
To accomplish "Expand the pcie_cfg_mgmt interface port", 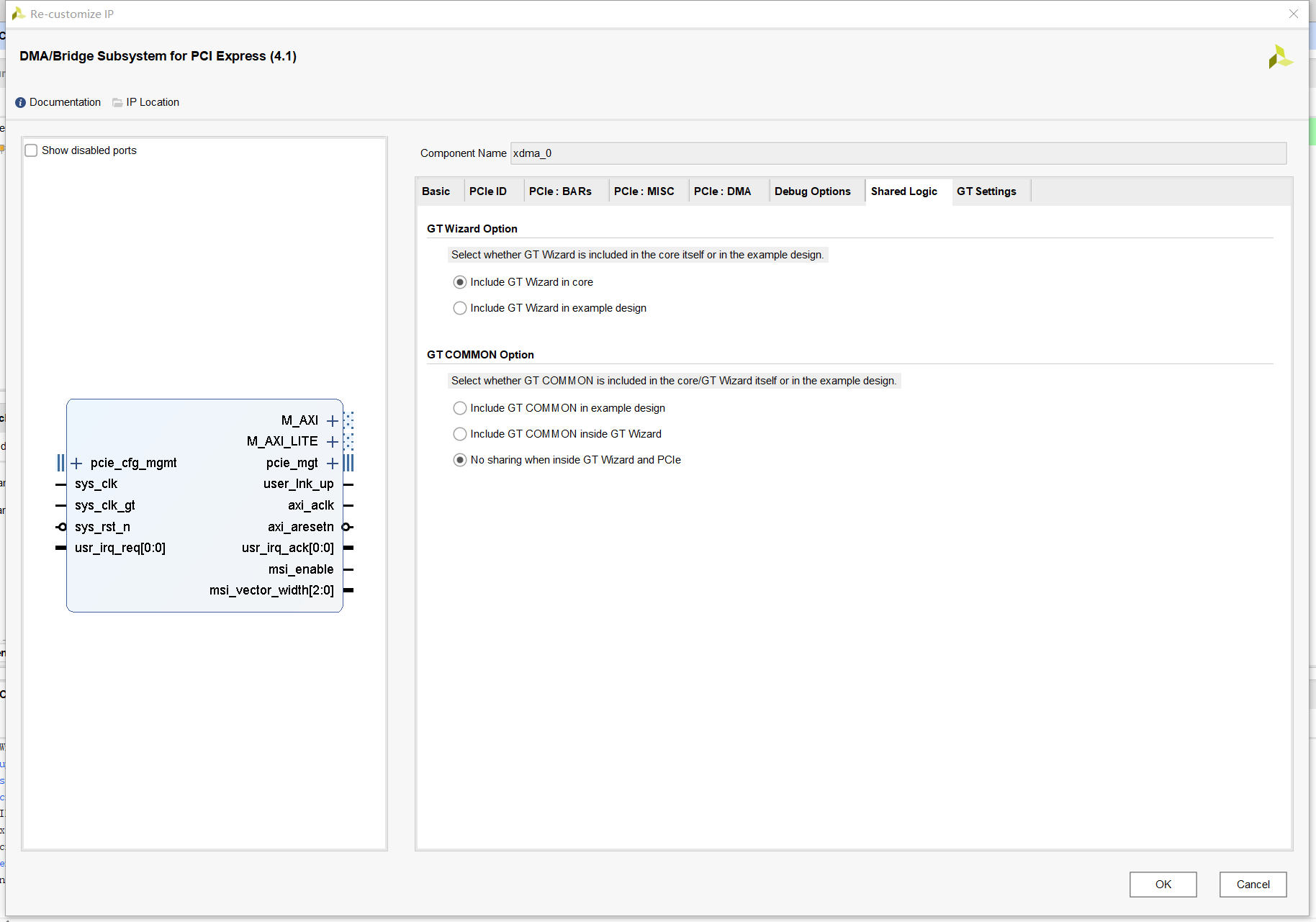I will pyautogui.click(x=77, y=463).
